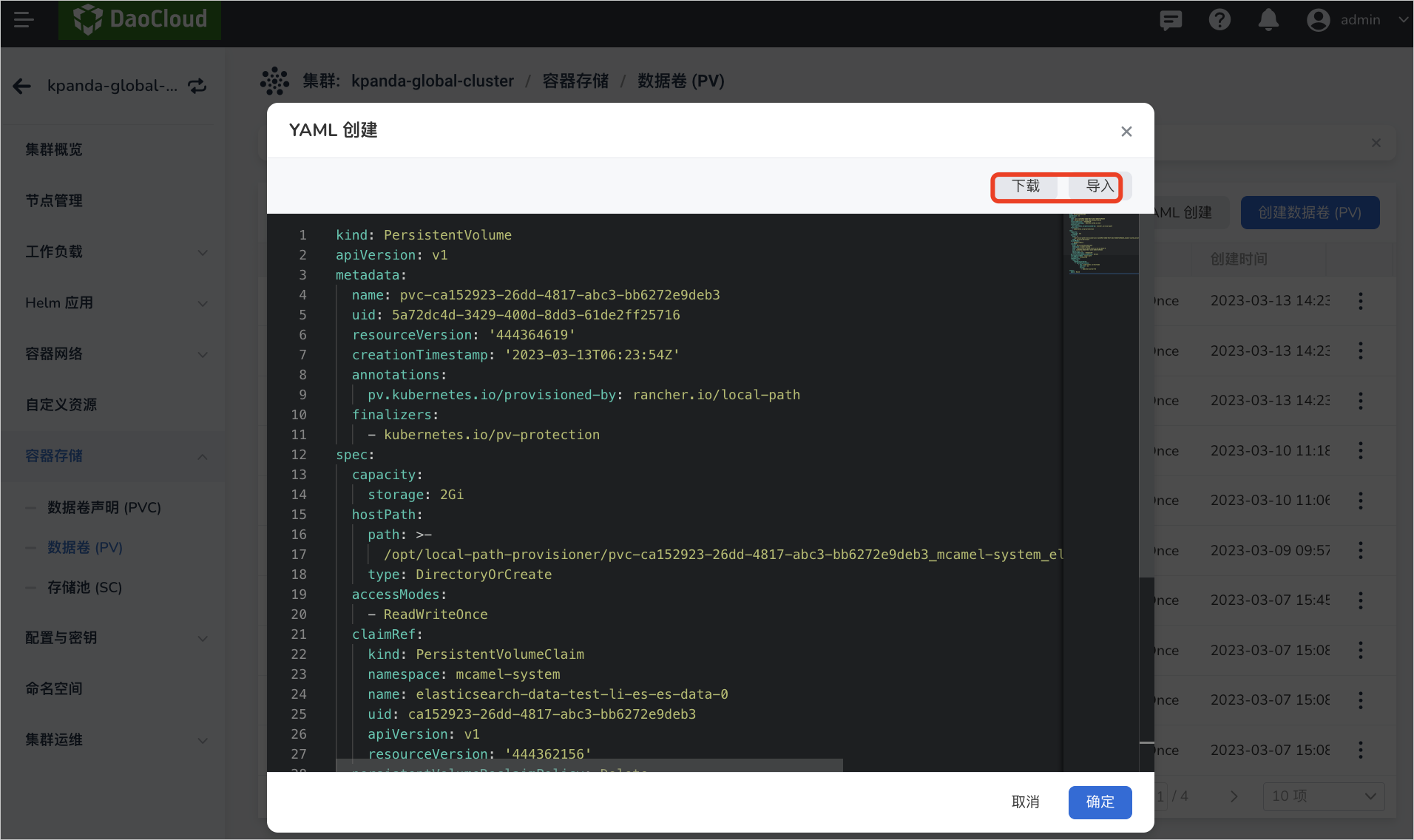Open actions menu for 2023-03-07 15:45 row

pyautogui.click(x=1360, y=600)
